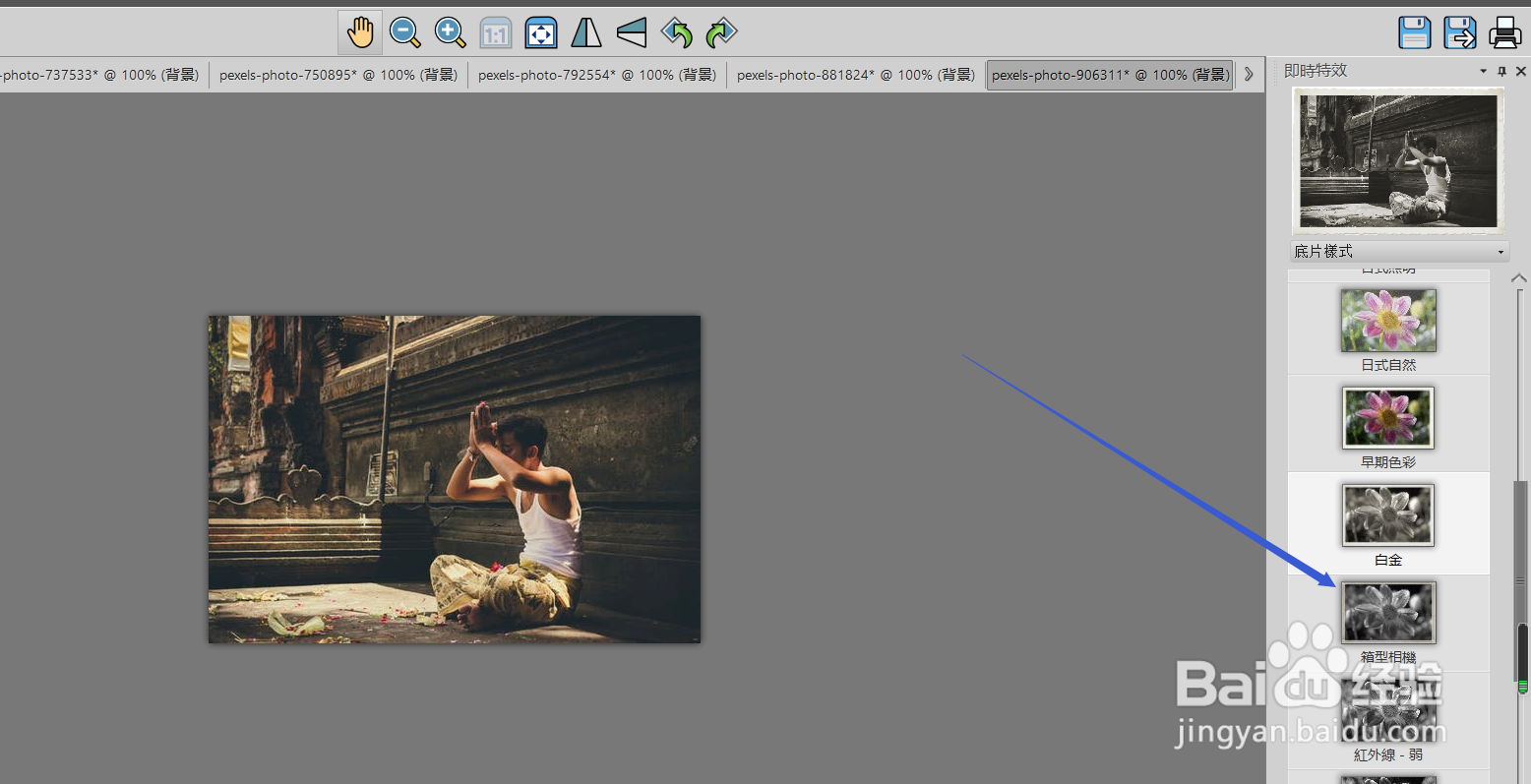Image resolution: width=1531 pixels, height=784 pixels.
Task: Apply the 日式自然 effect thumbnail
Action: (x=1388, y=321)
